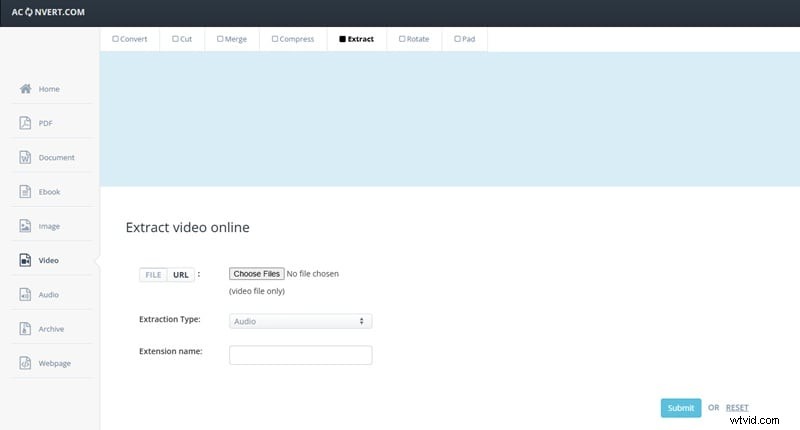Go to the Merge tab
This screenshot has width=800, height=430.
232,39
